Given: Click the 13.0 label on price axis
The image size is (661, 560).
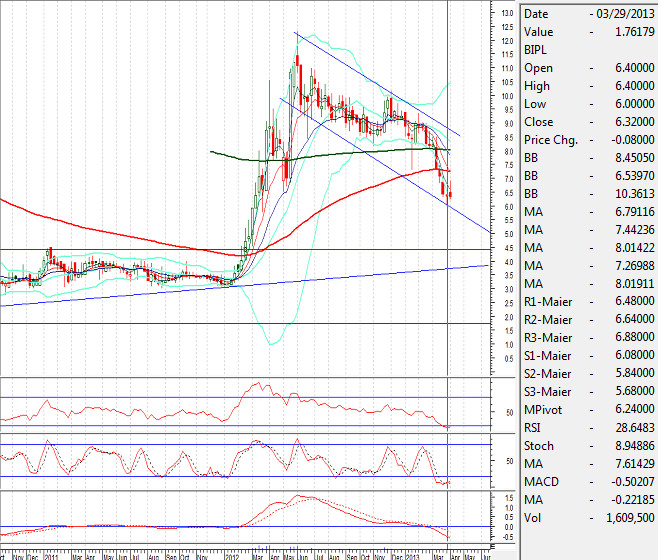Looking at the screenshot, I should tap(507, 12).
